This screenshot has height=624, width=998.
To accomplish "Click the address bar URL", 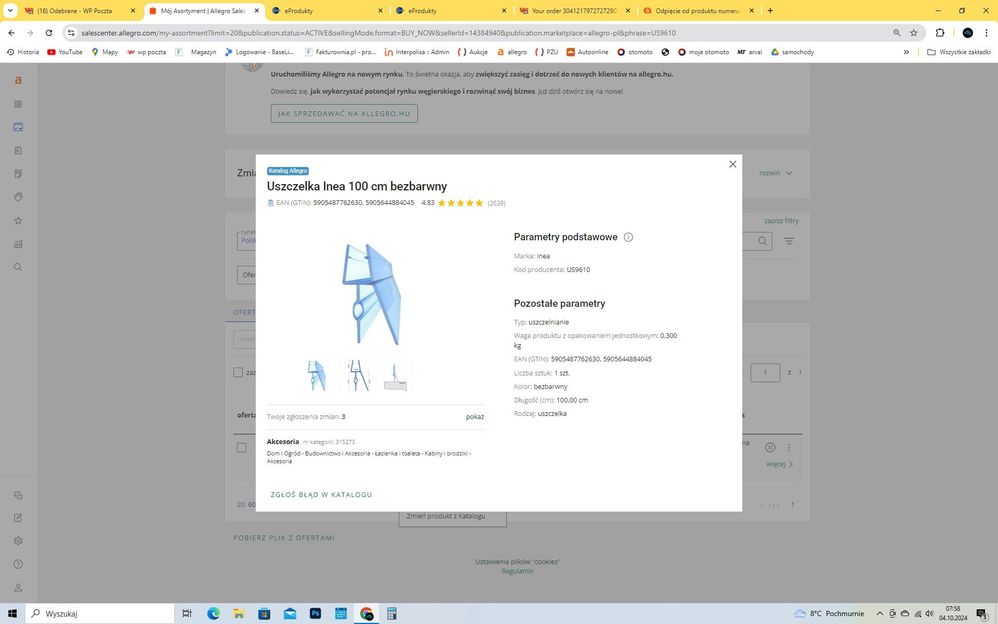I will (379, 32).
